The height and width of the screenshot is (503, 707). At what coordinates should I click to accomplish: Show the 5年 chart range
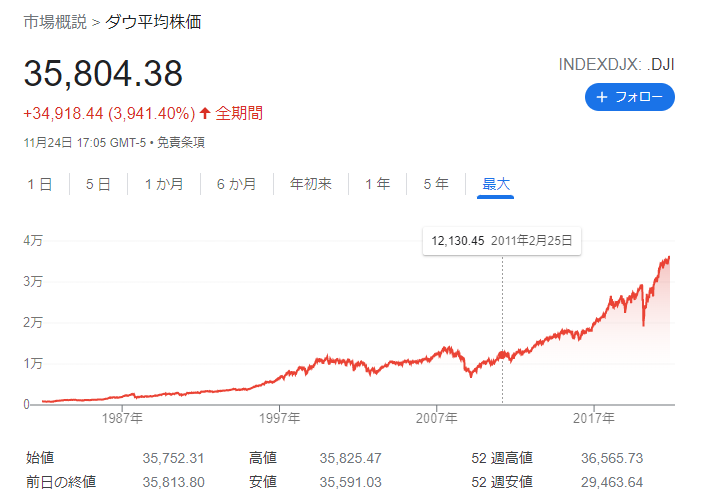436,184
